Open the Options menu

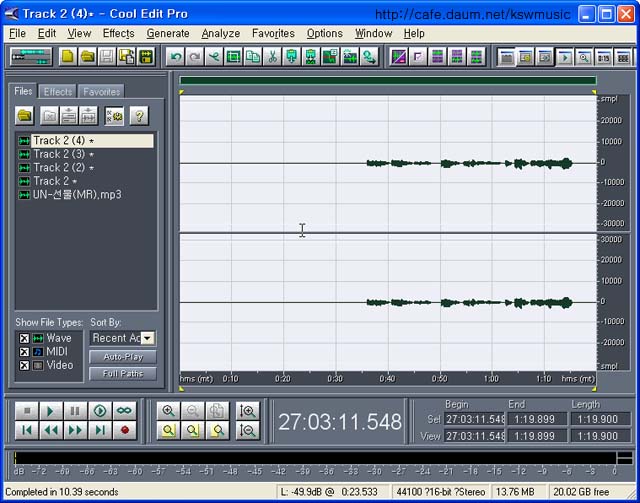pyautogui.click(x=325, y=33)
